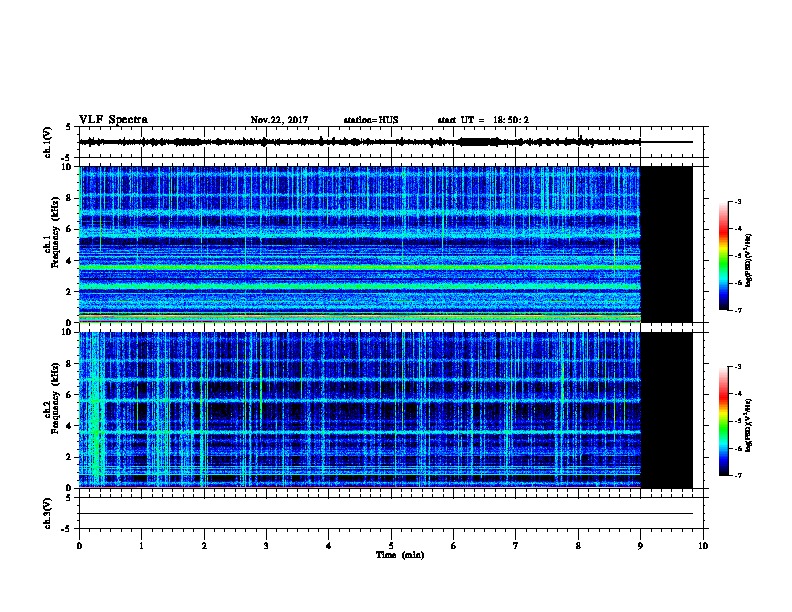Click the 'ch.3(V)' waveform axis label
This screenshot has width=792, height=612.
coord(47,513)
